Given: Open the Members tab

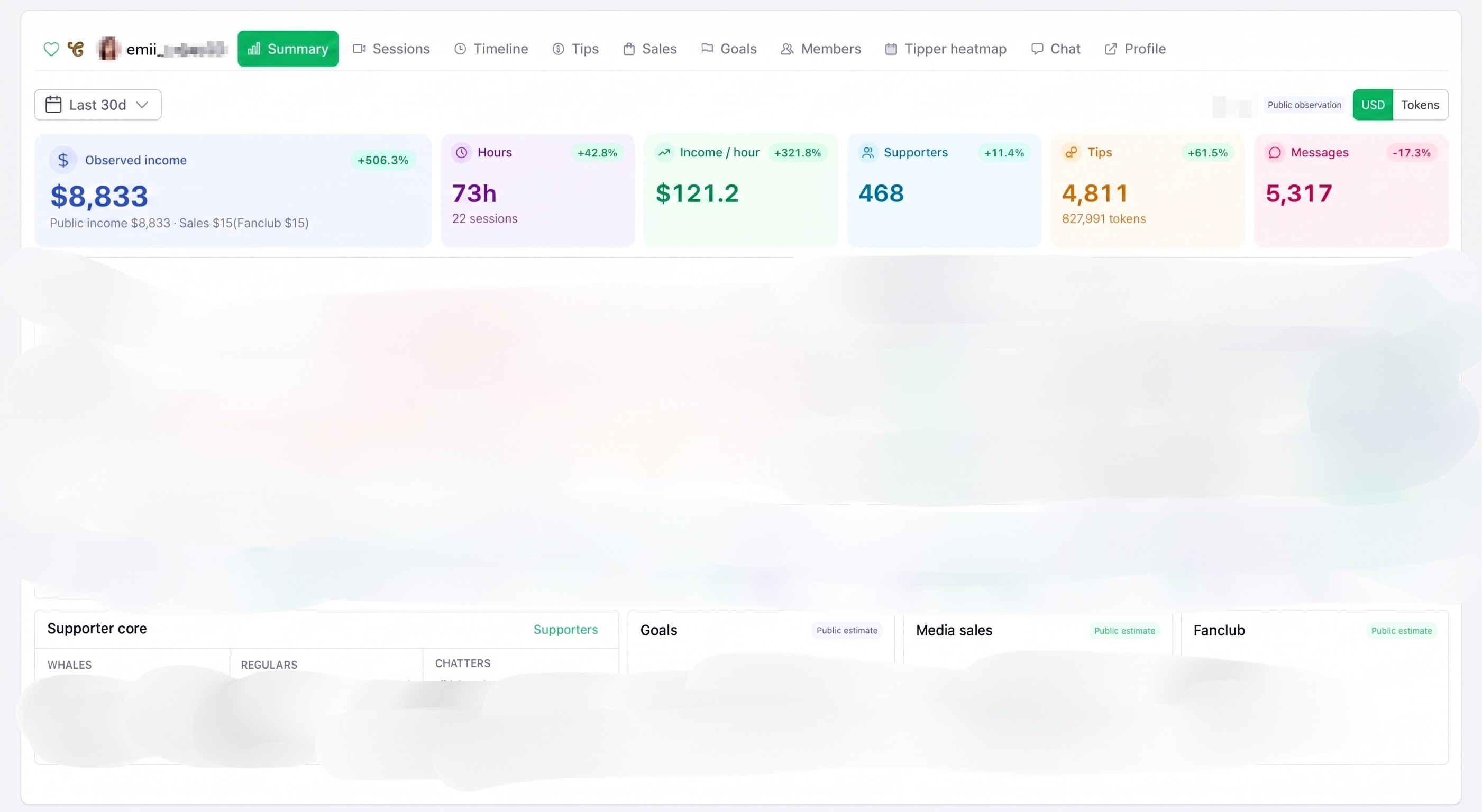Looking at the screenshot, I should [820, 49].
